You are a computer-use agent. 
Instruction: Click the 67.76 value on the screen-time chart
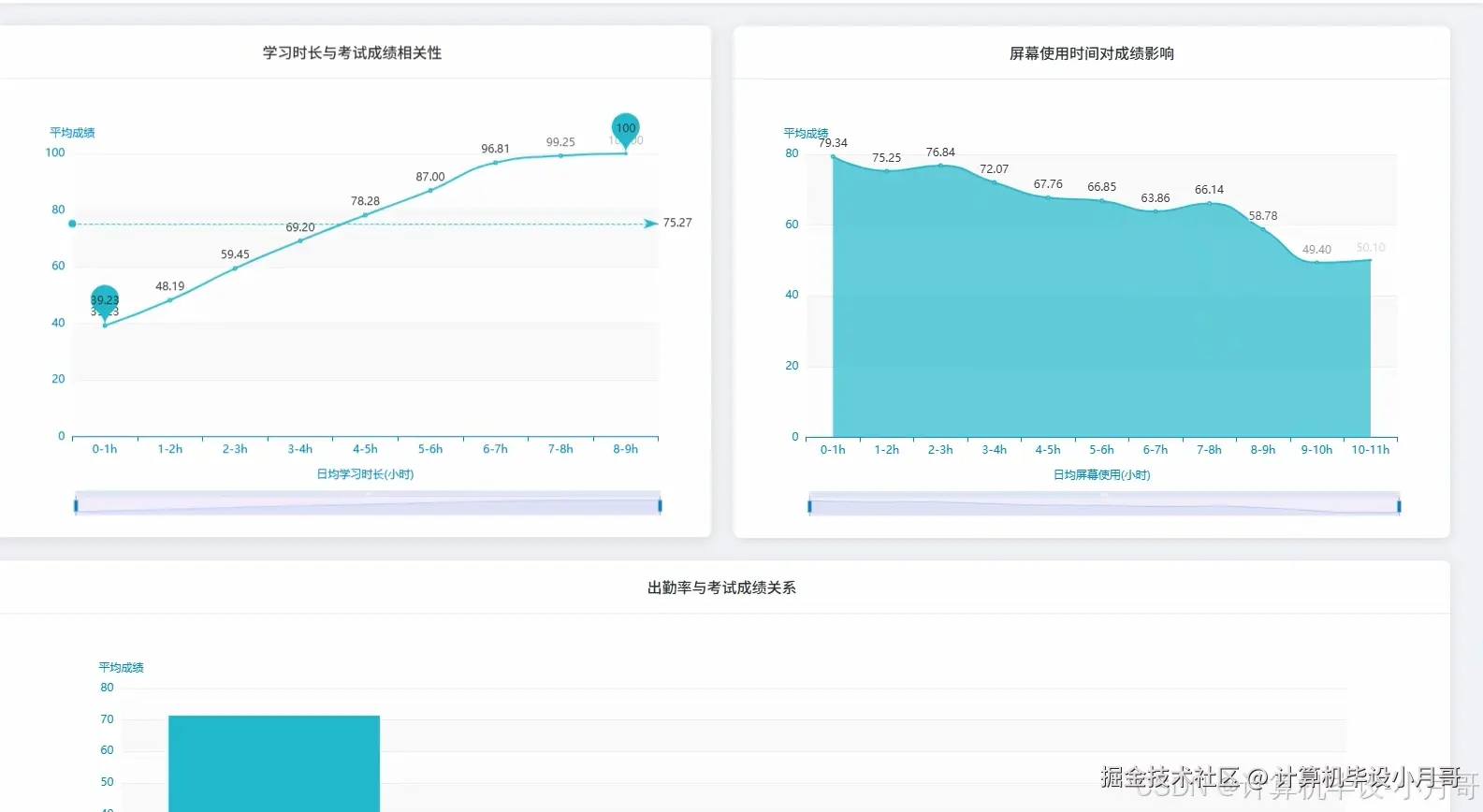(1048, 184)
